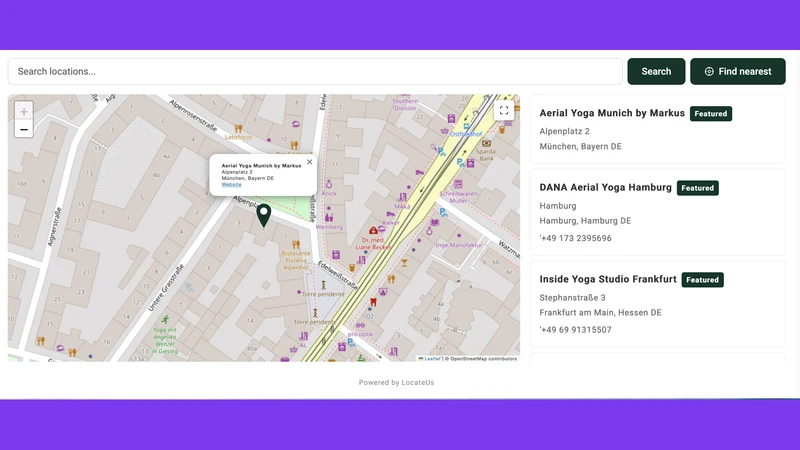Click Frankfurt am Main, Hessen DE text
Screen dimensions: 800x450
pos(601,313)
